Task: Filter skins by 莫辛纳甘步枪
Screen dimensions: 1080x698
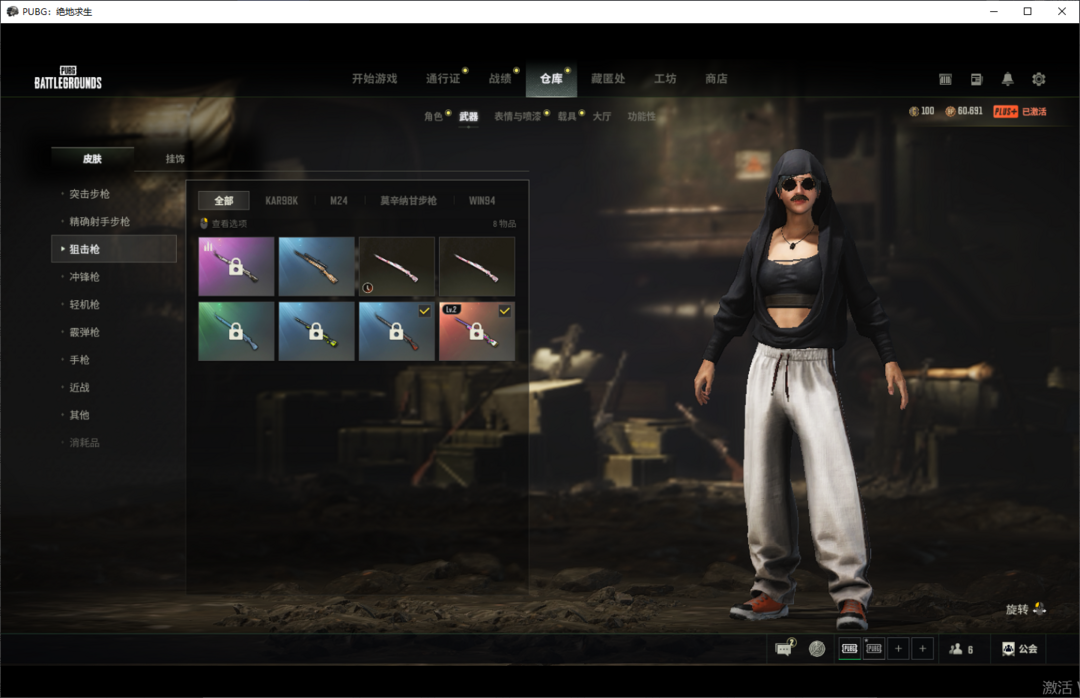Action: click(408, 201)
